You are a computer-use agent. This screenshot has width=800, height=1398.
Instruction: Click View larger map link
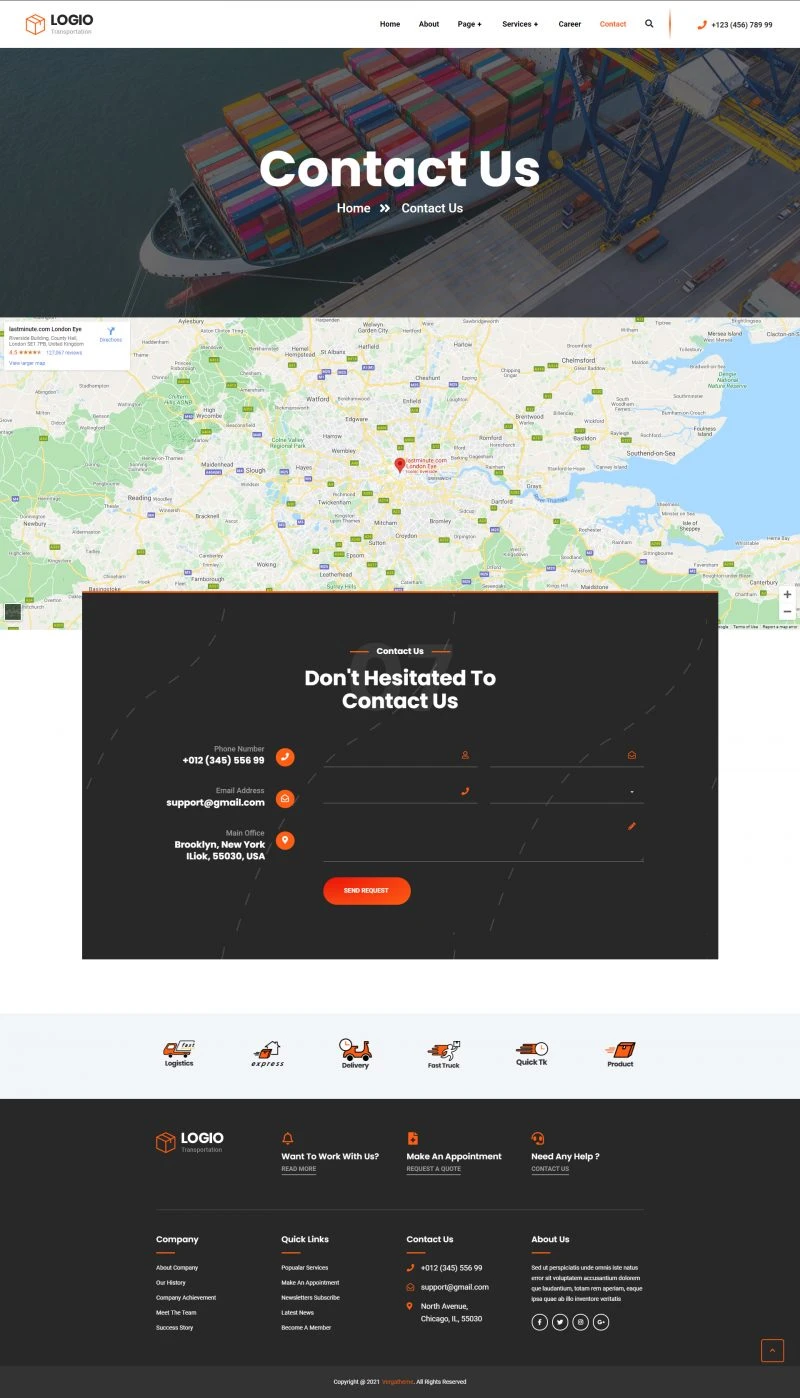pyautogui.click(x=27, y=363)
